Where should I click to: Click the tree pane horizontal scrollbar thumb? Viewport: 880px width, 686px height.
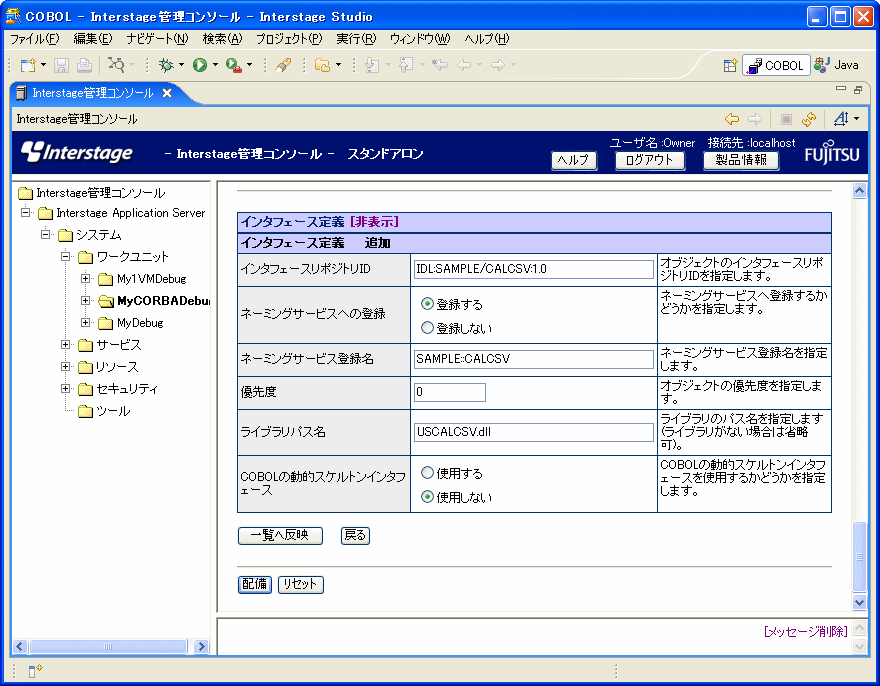pyautogui.click(x=108, y=646)
